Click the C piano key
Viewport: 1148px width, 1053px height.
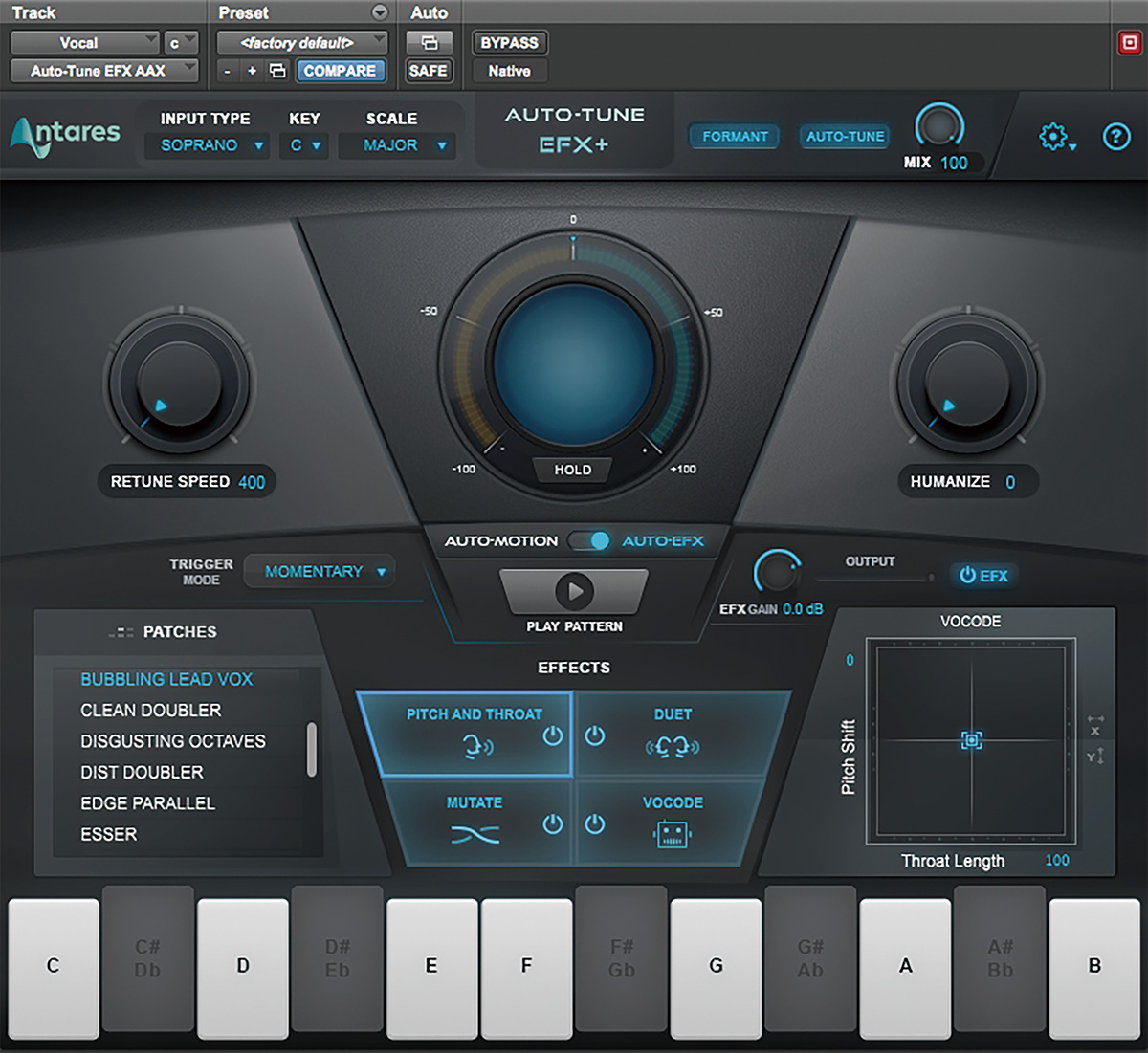point(53,968)
